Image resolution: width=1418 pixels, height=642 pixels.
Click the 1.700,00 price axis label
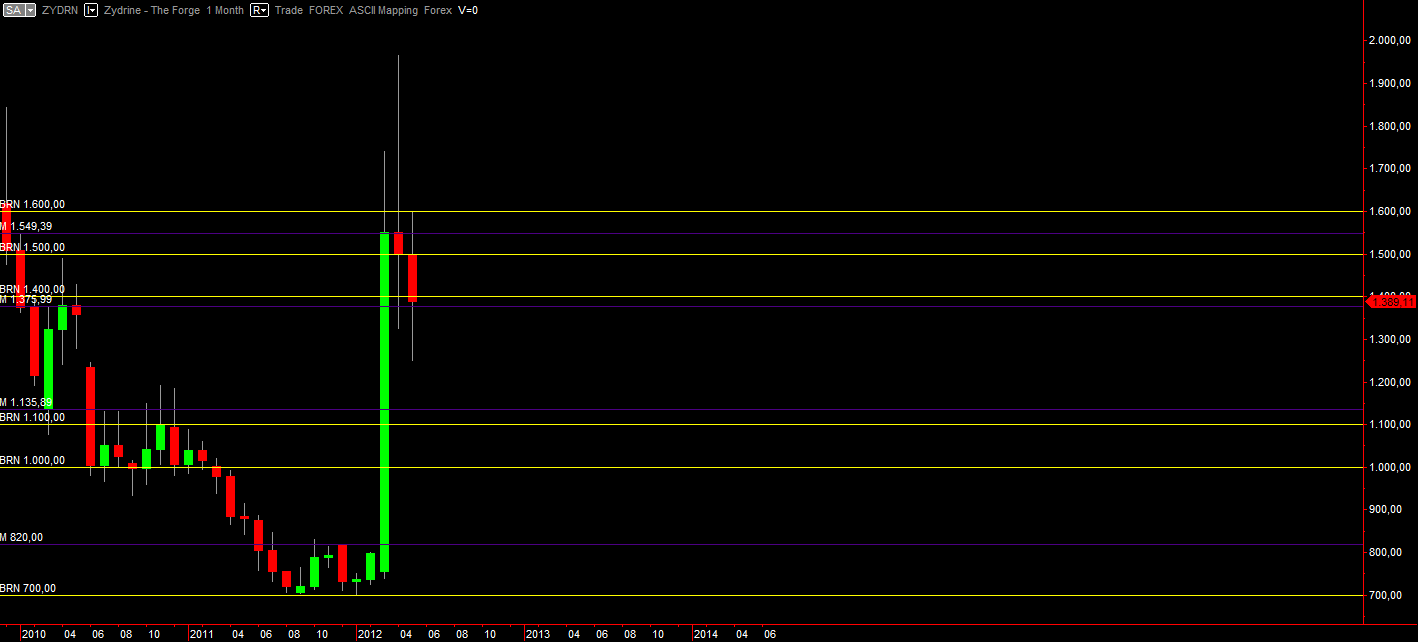1389,169
